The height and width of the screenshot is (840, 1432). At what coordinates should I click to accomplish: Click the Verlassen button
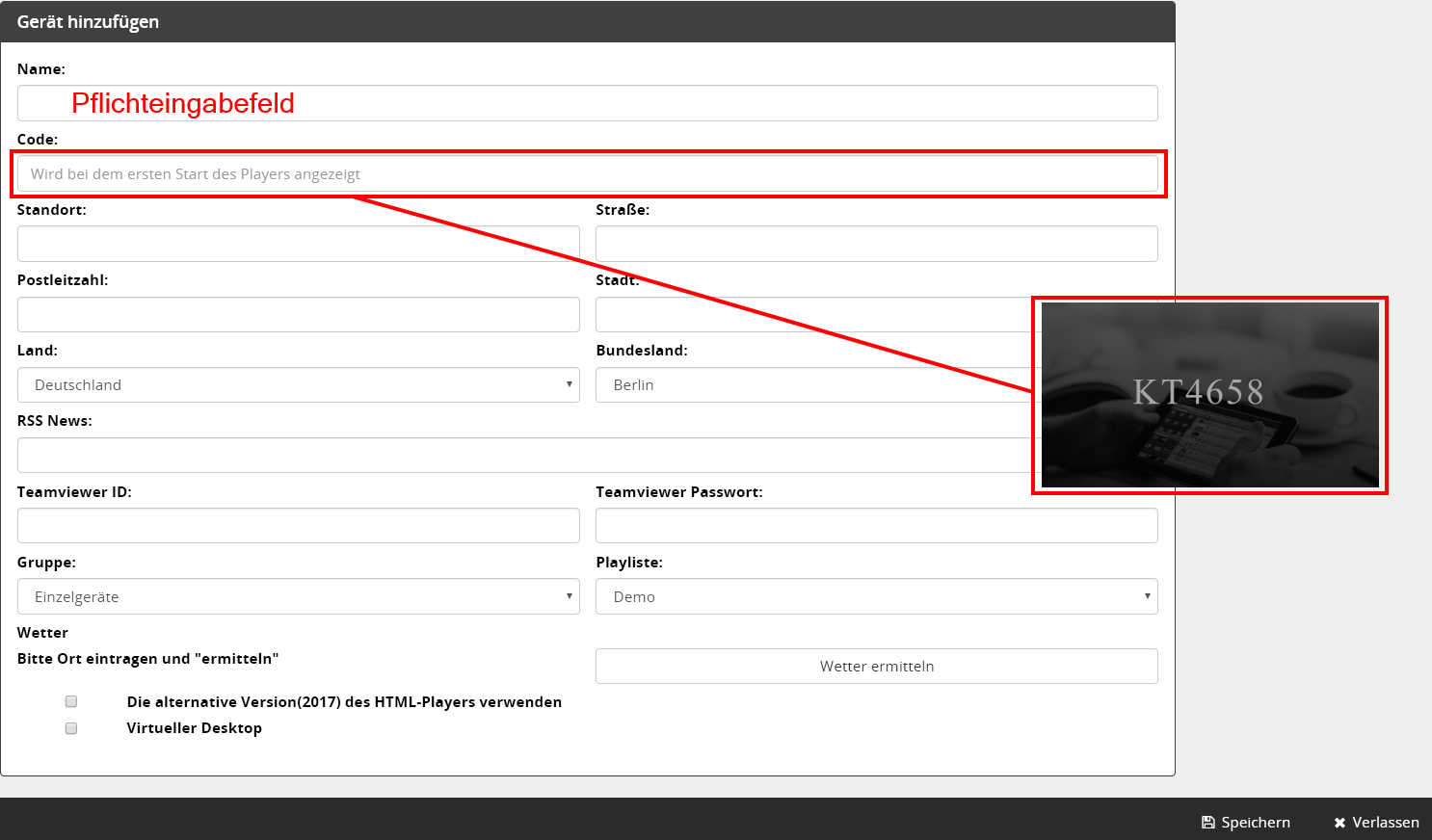pyautogui.click(x=1376, y=823)
